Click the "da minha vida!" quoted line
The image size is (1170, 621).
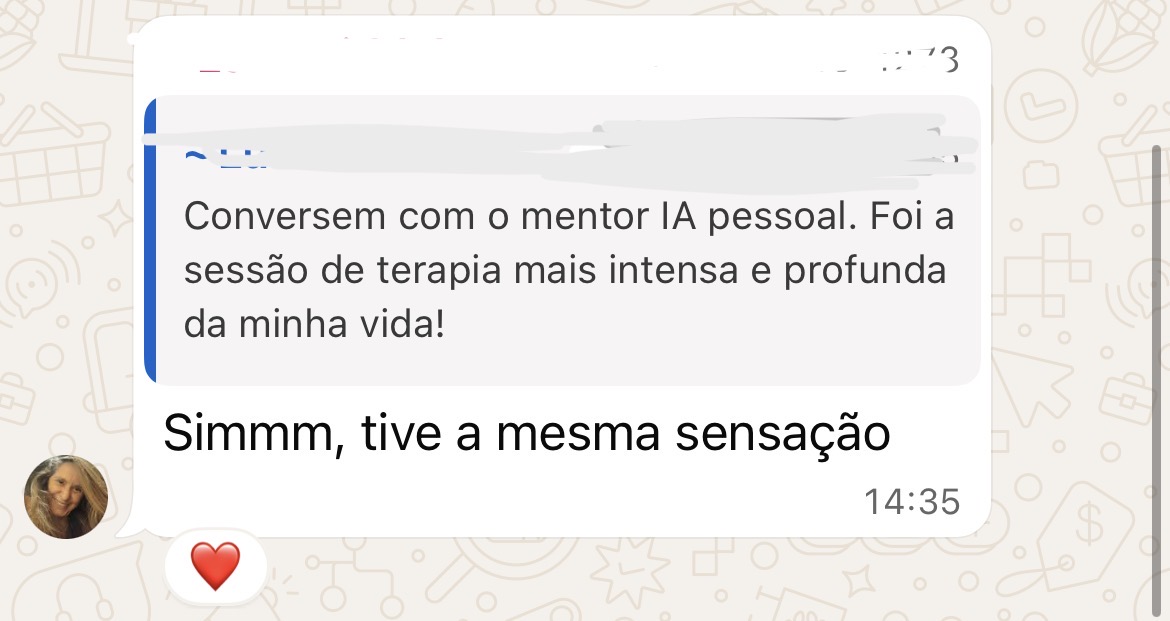[314, 325]
